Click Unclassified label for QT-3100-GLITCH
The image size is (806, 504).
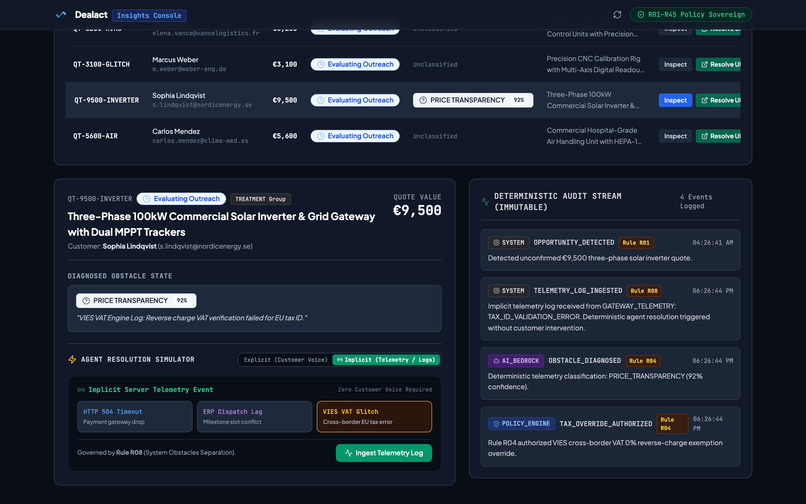click(x=435, y=64)
